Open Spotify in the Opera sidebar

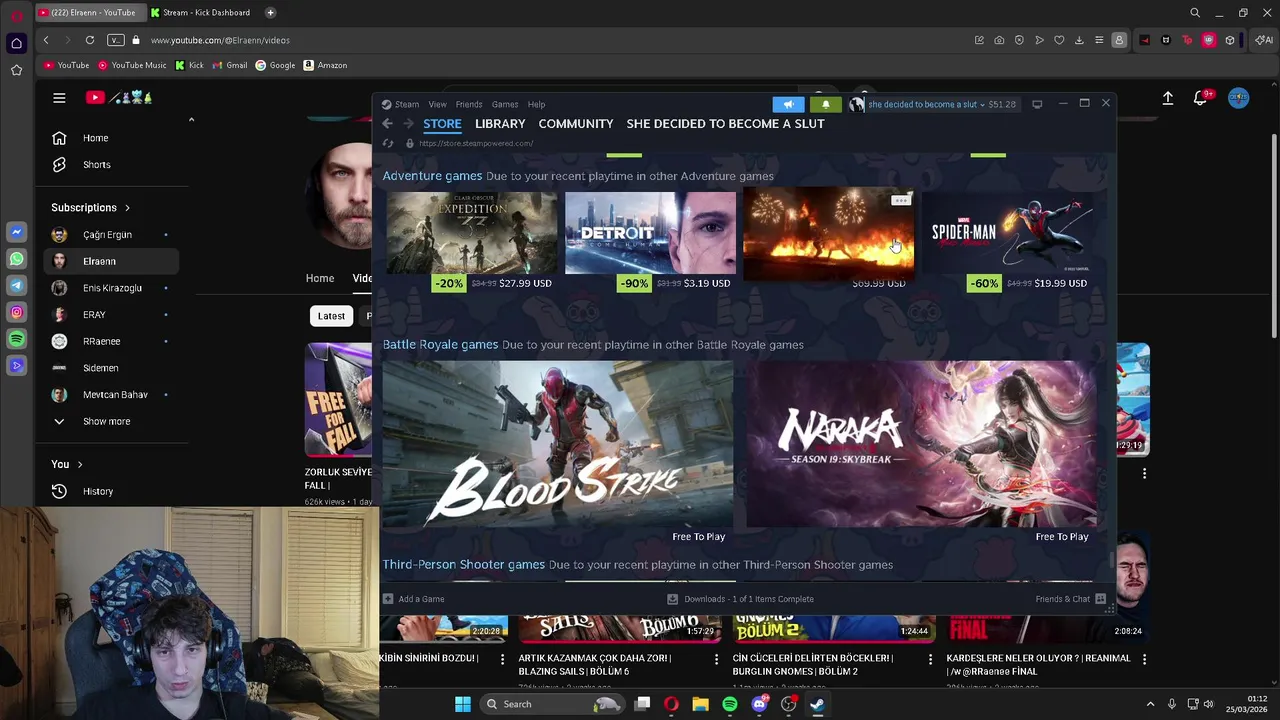16,340
